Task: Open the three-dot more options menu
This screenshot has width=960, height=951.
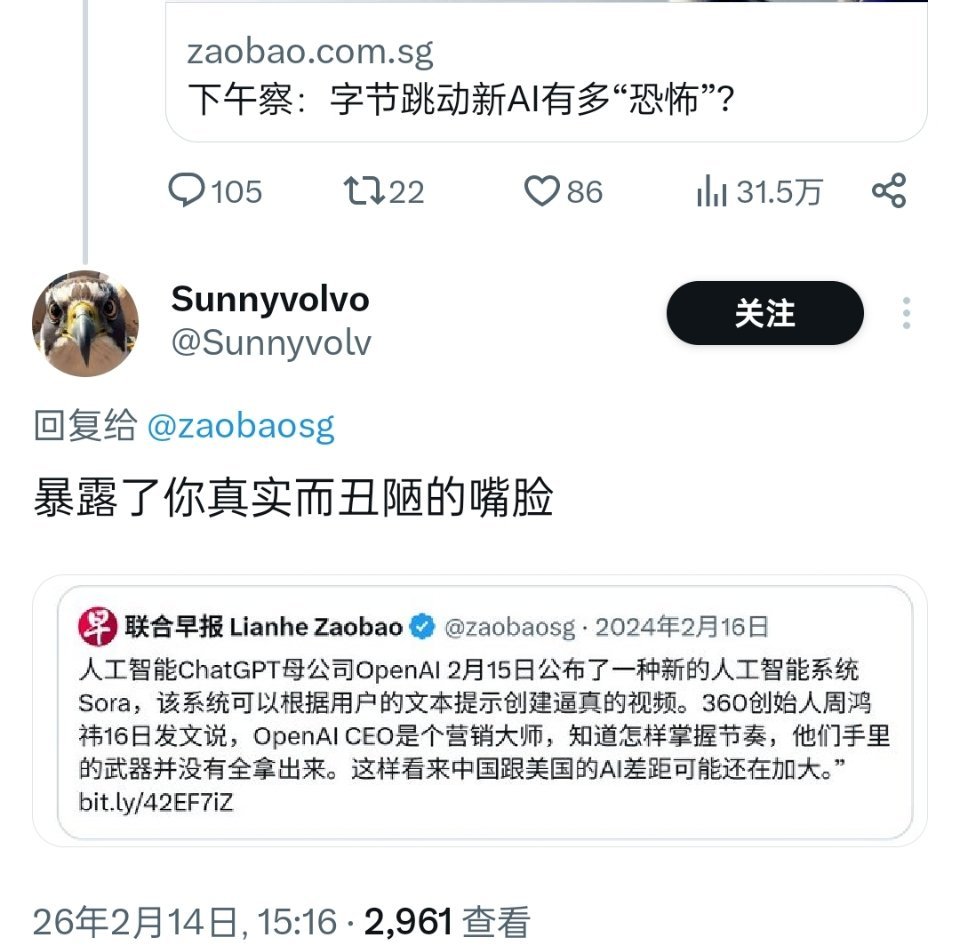Action: (x=906, y=313)
